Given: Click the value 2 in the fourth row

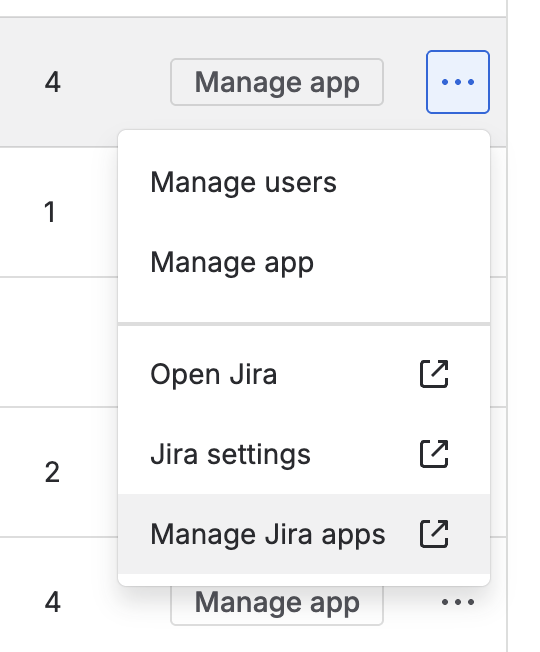Looking at the screenshot, I should tap(52, 472).
